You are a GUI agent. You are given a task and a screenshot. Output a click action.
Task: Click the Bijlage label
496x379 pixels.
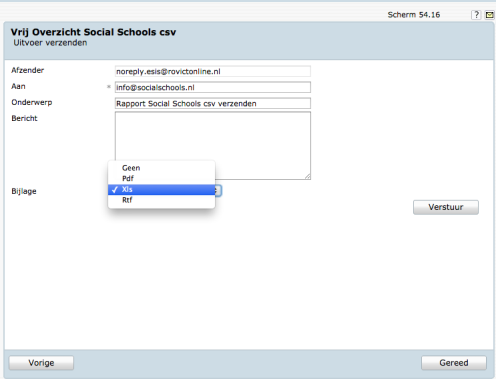(24, 191)
